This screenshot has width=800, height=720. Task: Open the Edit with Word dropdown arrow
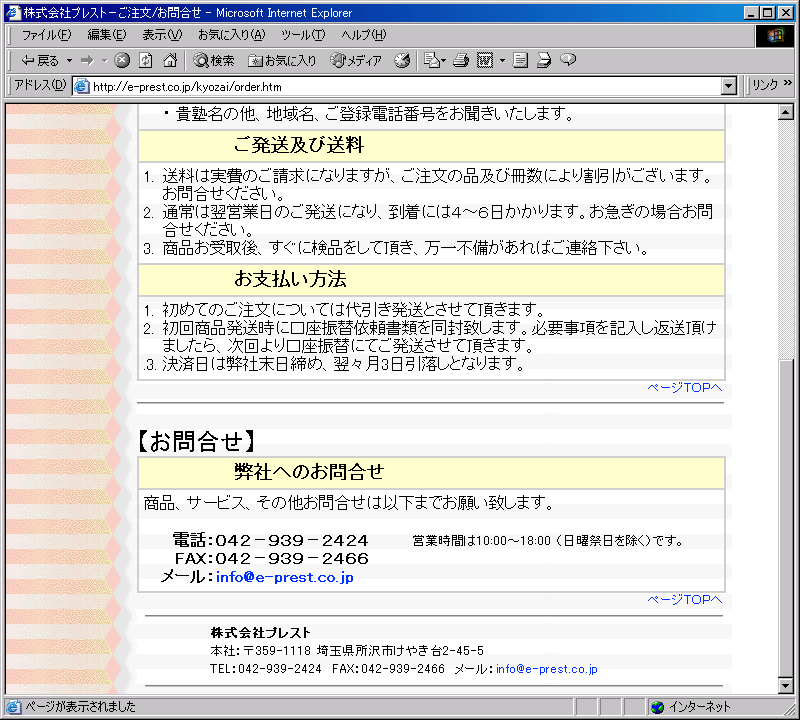click(x=502, y=61)
